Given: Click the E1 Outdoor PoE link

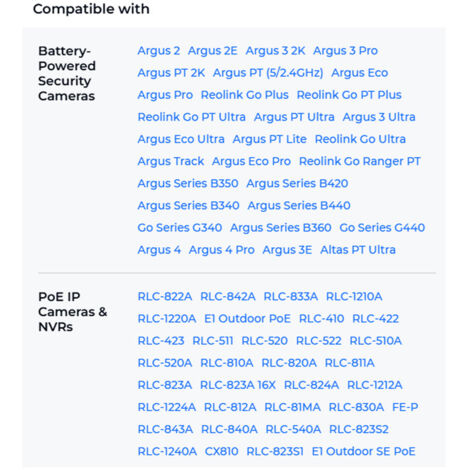Looking at the screenshot, I should 247,319.
